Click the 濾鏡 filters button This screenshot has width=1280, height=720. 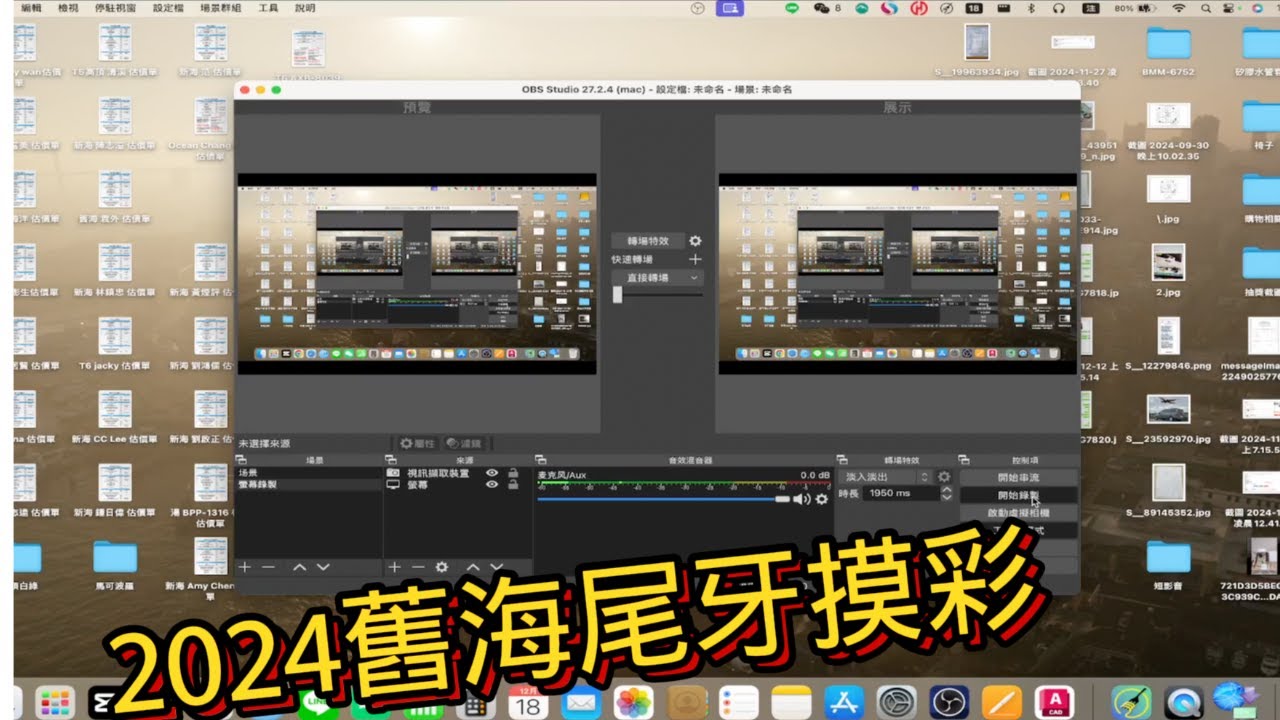pos(464,443)
